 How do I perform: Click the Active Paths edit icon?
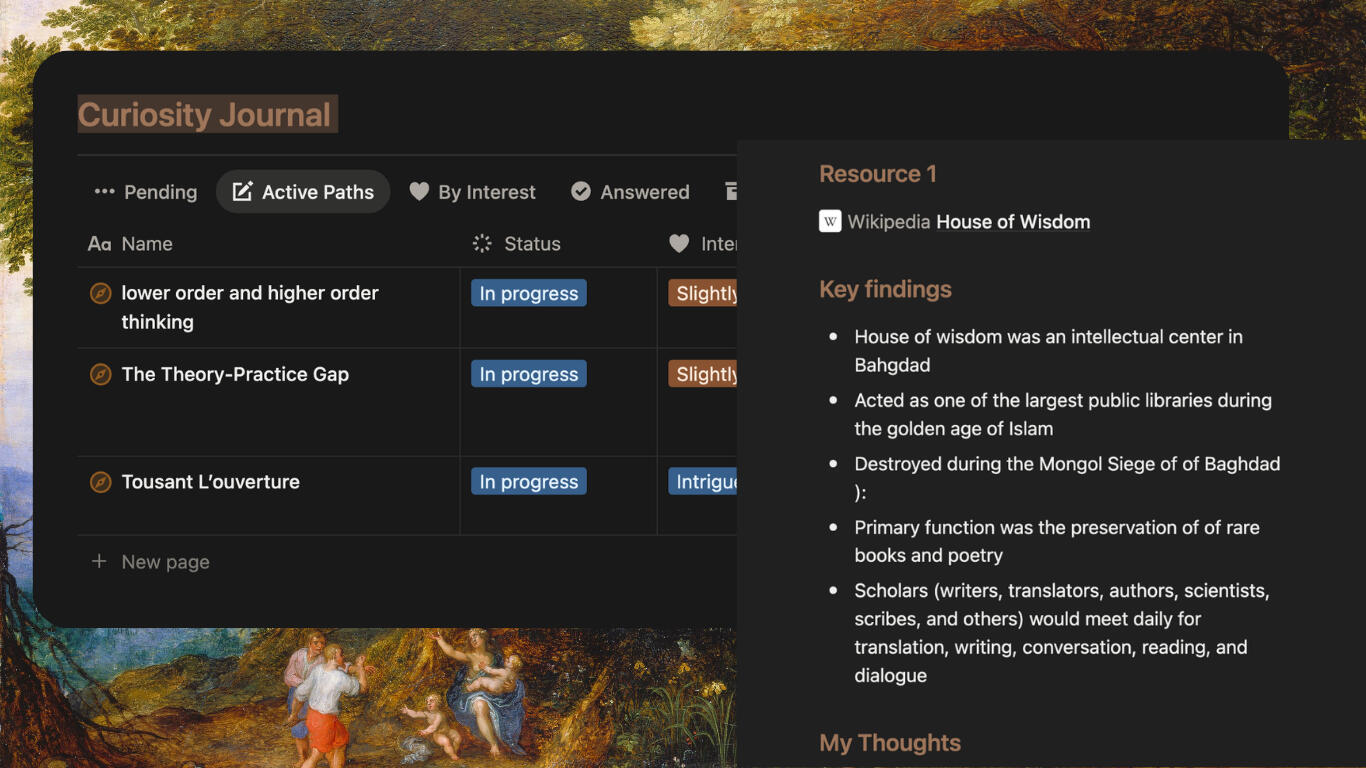pos(242,192)
